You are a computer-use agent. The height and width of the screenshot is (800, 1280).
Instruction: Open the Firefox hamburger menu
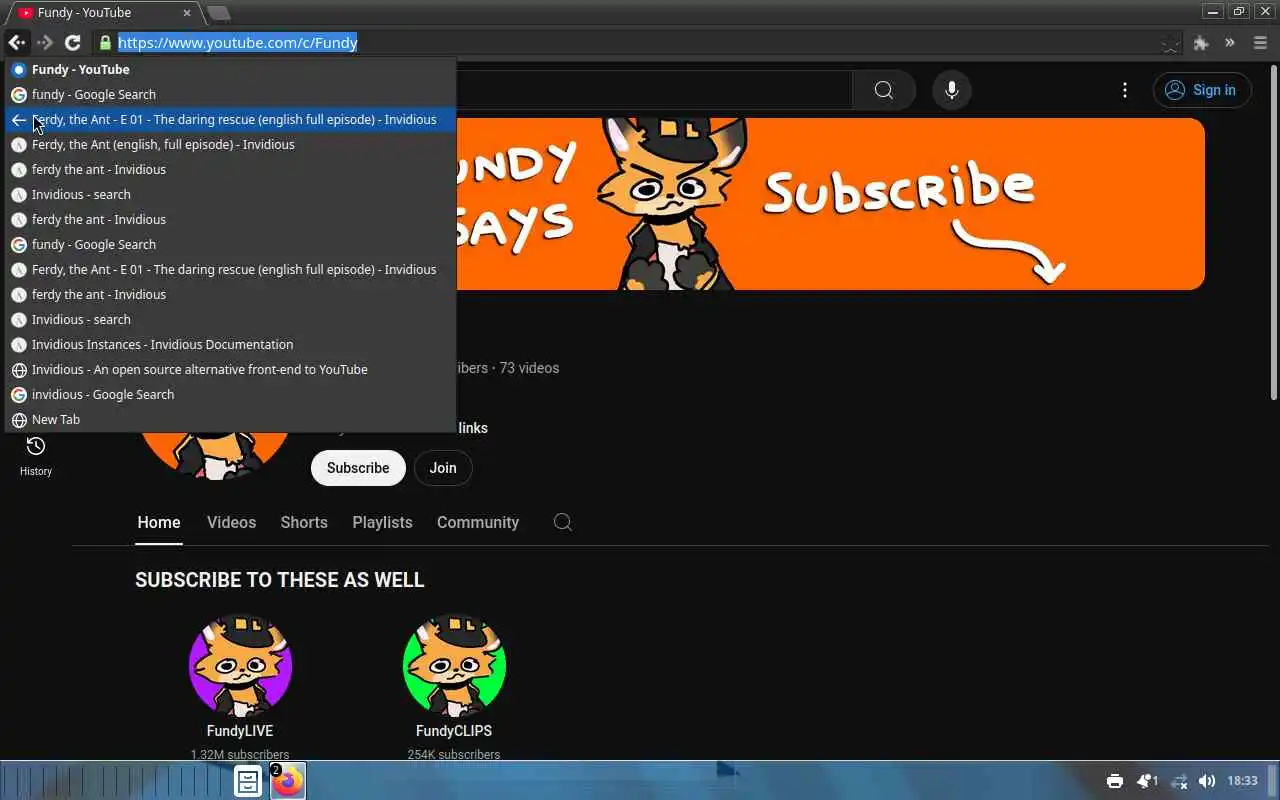[x=1260, y=43]
